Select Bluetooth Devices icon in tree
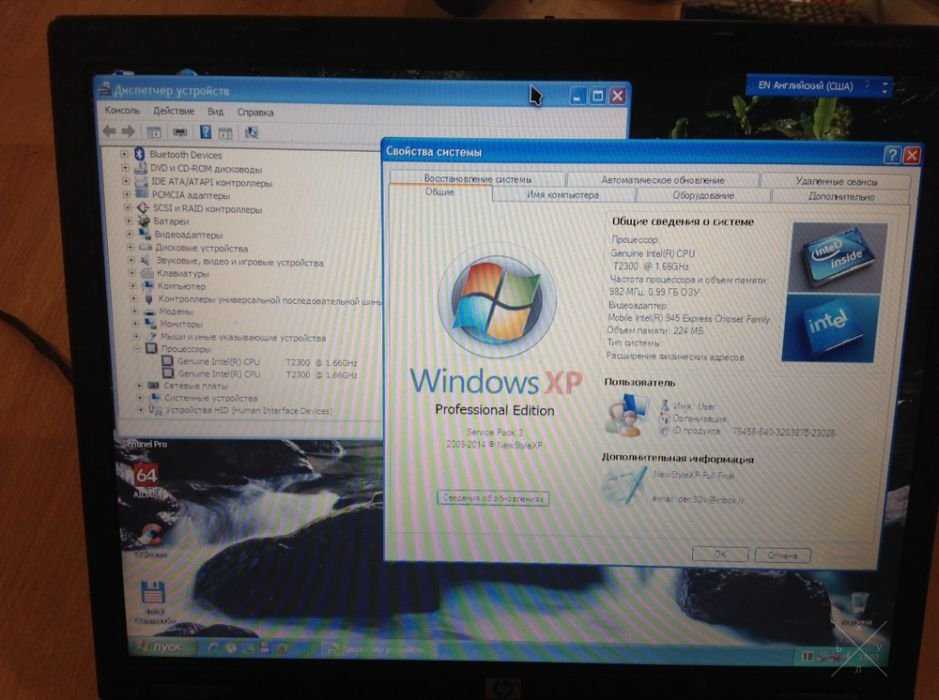Screen dimensions: 939x700 [140, 154]
